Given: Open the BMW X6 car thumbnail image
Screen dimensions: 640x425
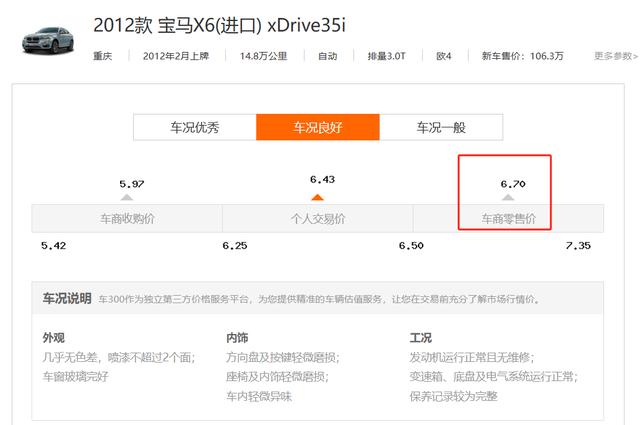Looking at the screenshot, I should tap(48, 40).
